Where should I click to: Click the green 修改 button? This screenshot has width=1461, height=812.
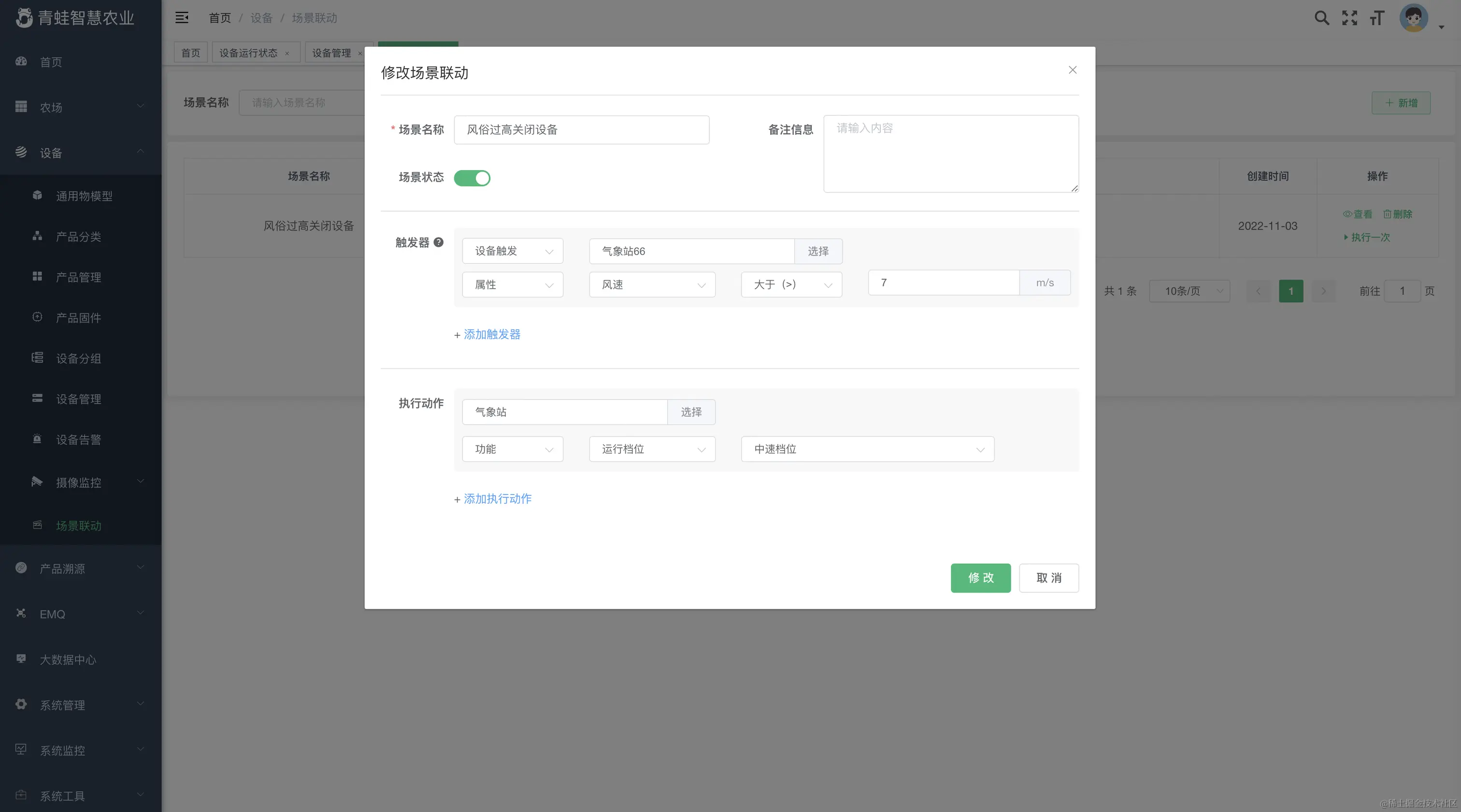(x=981, y=578)
